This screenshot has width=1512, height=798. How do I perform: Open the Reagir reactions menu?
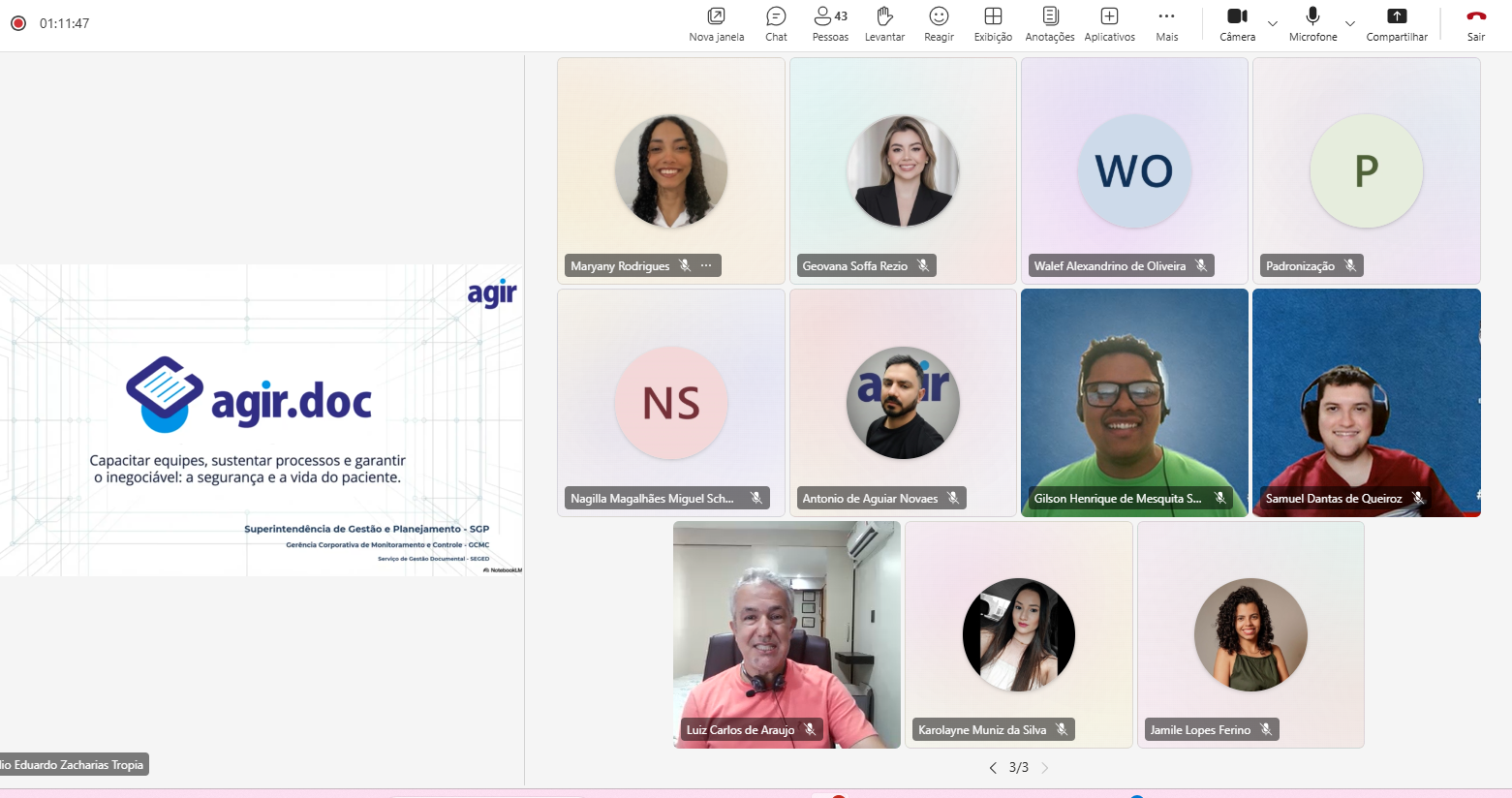(939, 24)
